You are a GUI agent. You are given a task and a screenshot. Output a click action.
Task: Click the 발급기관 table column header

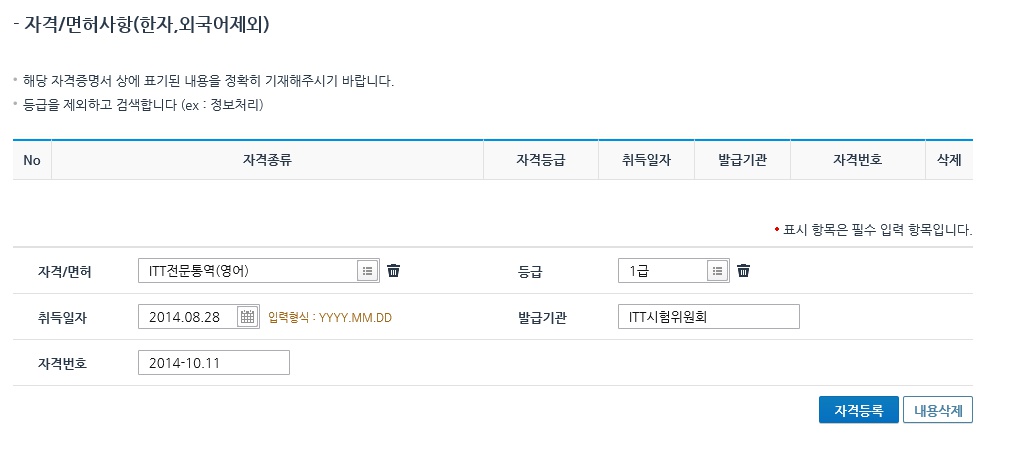742,160
